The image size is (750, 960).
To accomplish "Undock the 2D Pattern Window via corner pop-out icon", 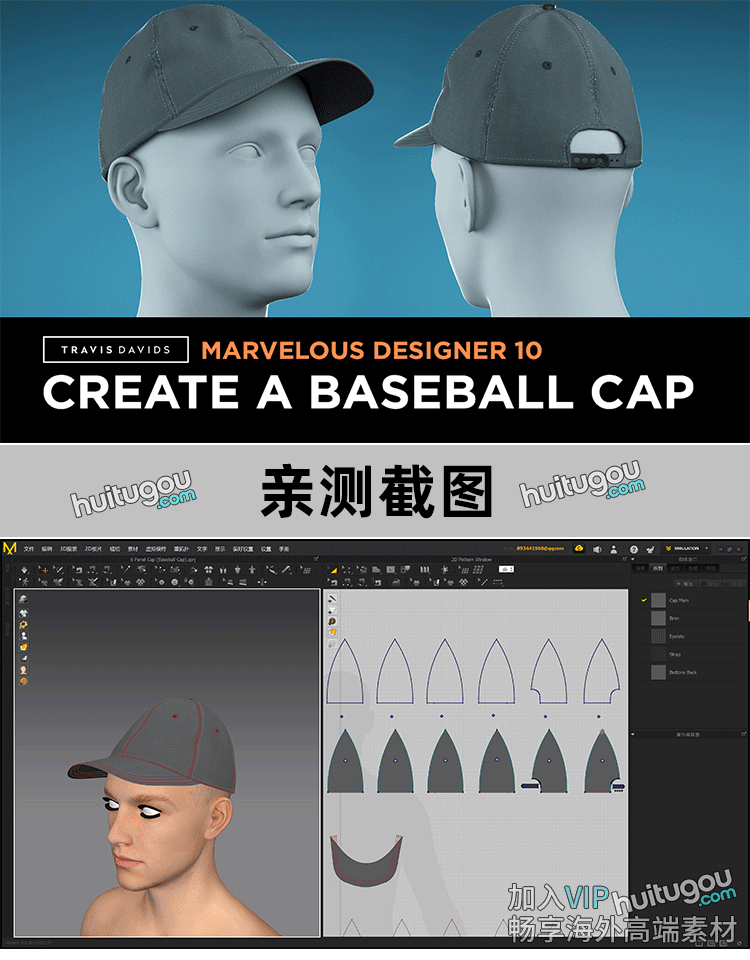I will click(624, 558).
